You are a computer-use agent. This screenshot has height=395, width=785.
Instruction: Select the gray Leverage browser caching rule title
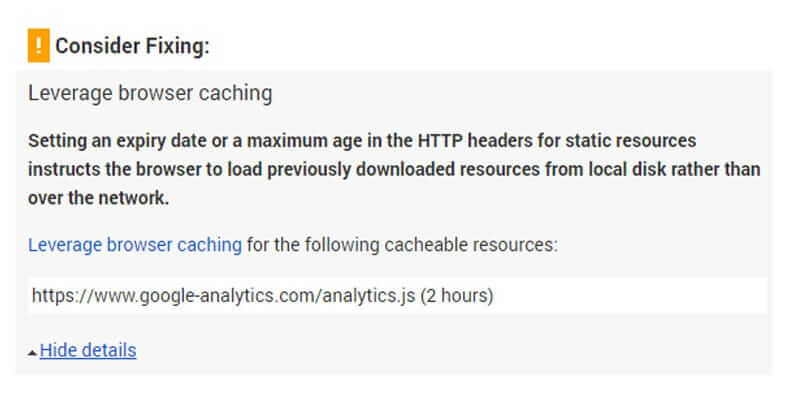(x=150, y=94)
